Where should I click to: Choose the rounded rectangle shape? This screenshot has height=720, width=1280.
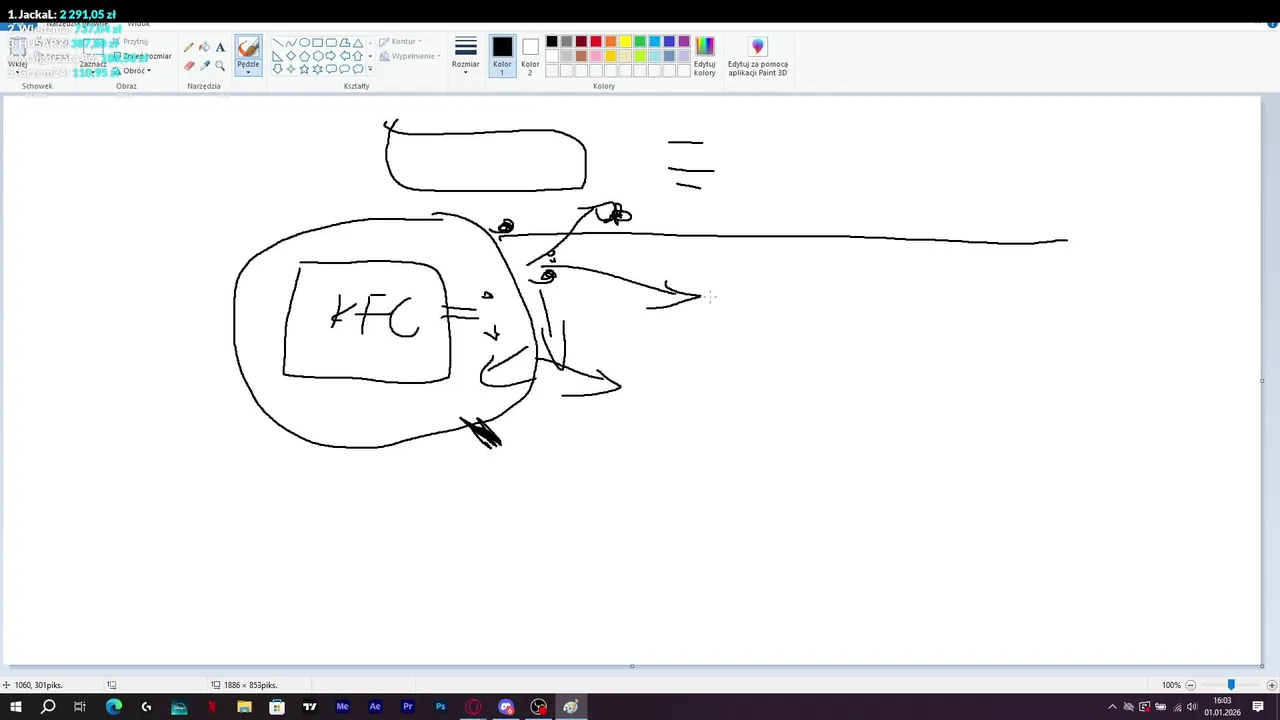click(x=331, y=42)
